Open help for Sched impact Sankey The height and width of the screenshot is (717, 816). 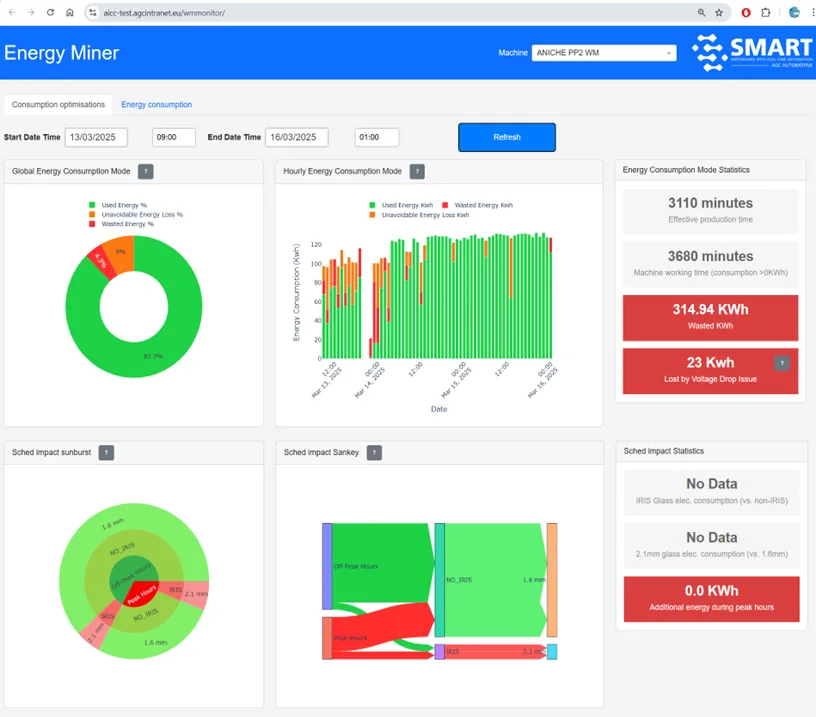[x=374, y=453]
